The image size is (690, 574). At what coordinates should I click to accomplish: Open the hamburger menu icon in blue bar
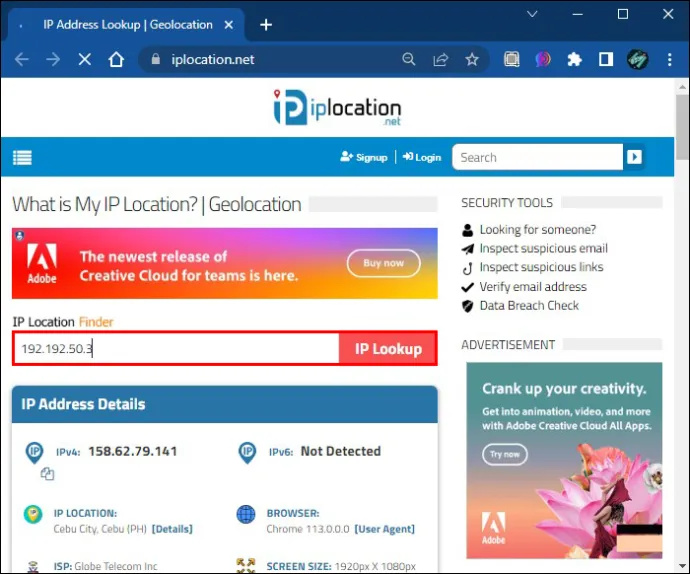coord(22,158)
